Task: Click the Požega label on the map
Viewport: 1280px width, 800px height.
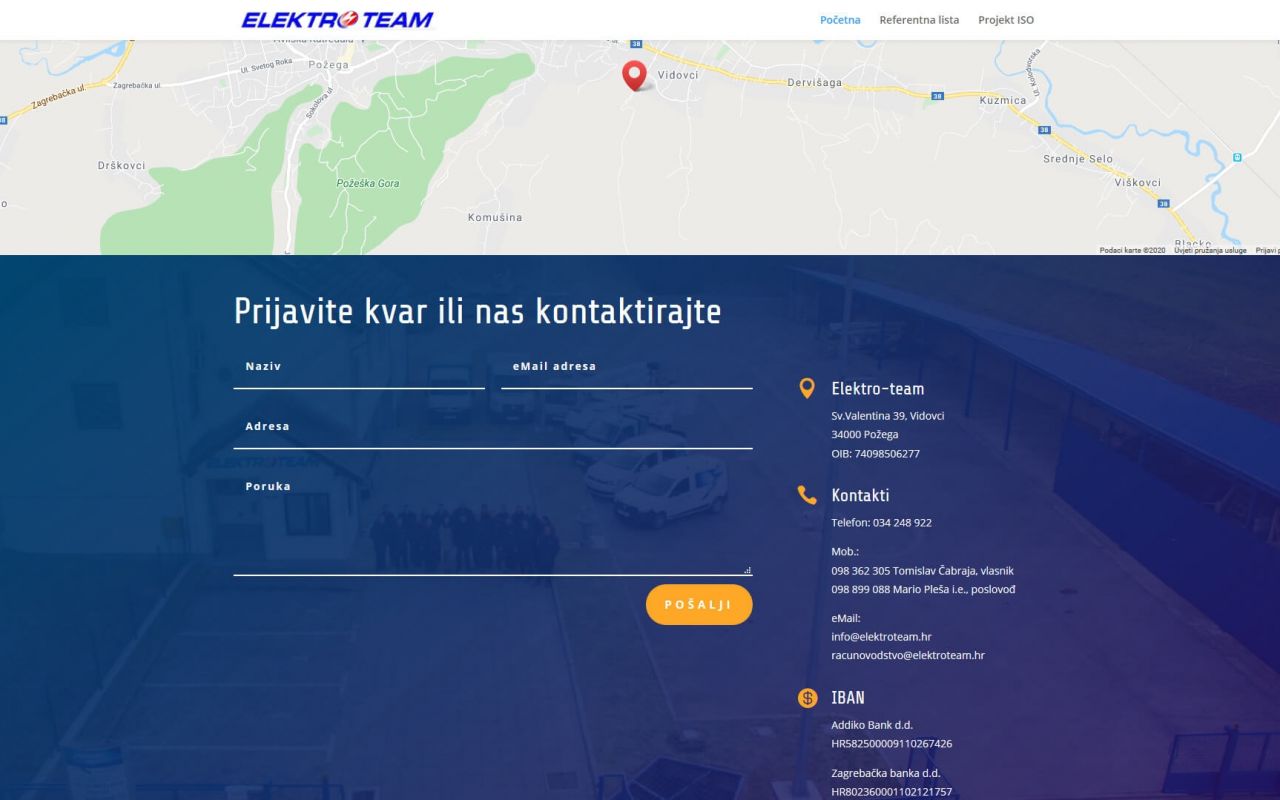Action: 329,65
